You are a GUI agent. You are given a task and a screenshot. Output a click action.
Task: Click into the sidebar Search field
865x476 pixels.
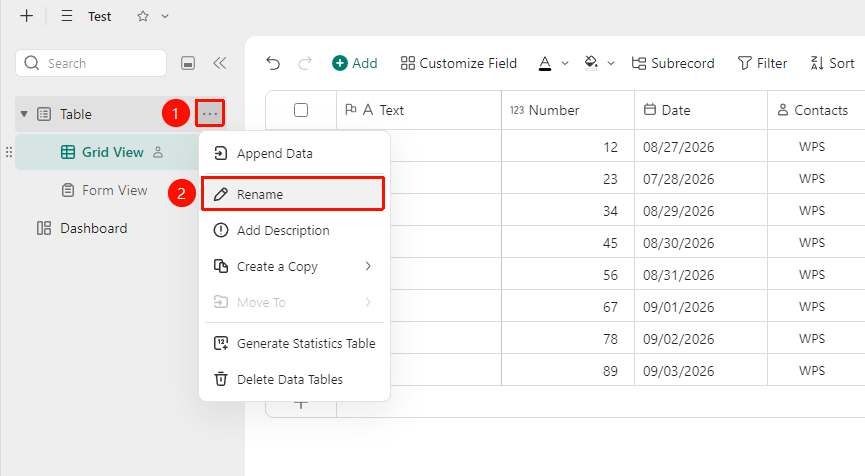tap(91, 63)
